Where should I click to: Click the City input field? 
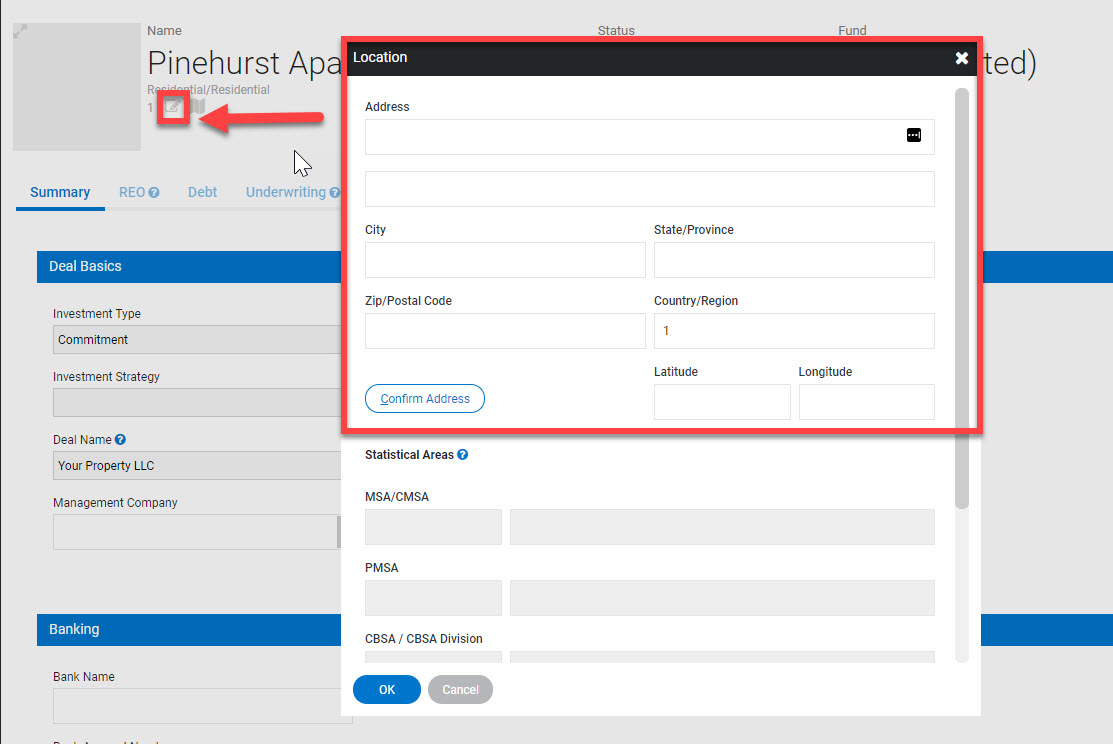(504, 260)
